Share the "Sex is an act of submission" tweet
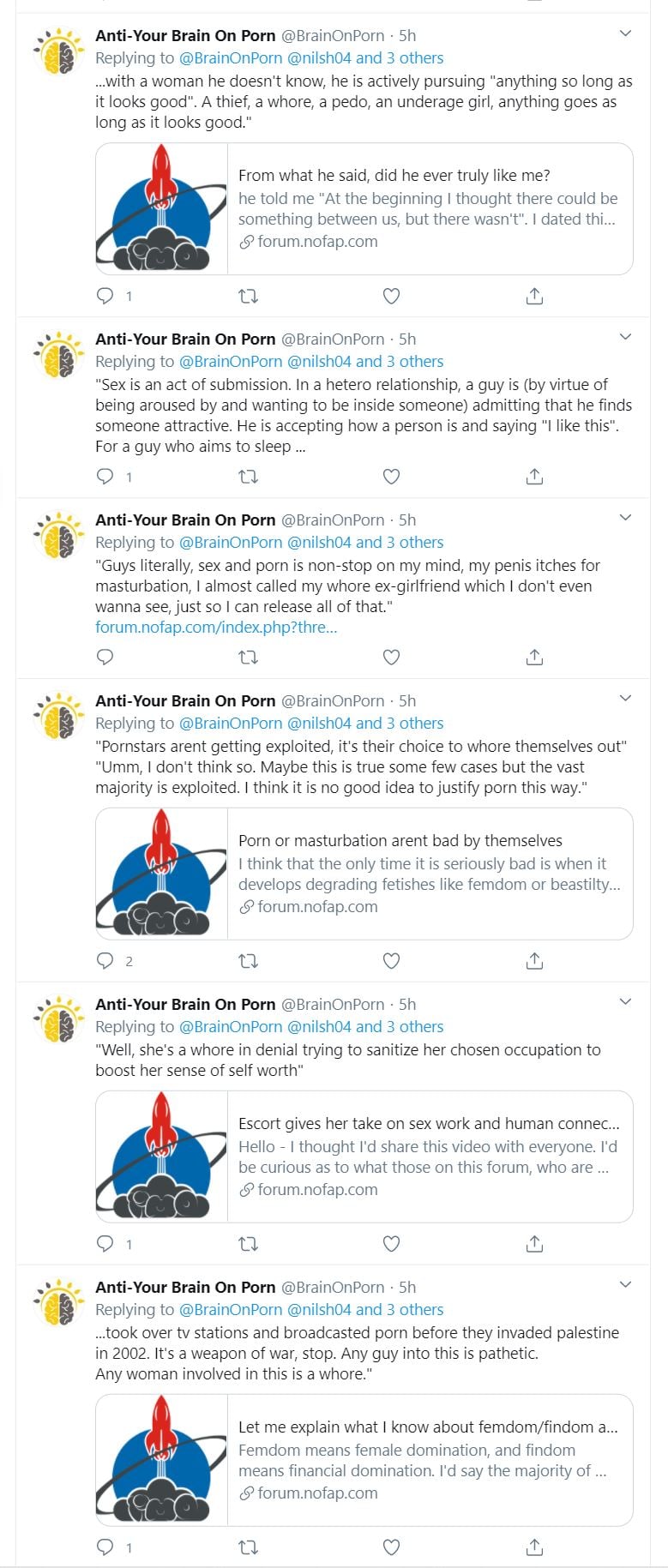The width and height of the screenshot is (668, 1568). coord(534,477)
